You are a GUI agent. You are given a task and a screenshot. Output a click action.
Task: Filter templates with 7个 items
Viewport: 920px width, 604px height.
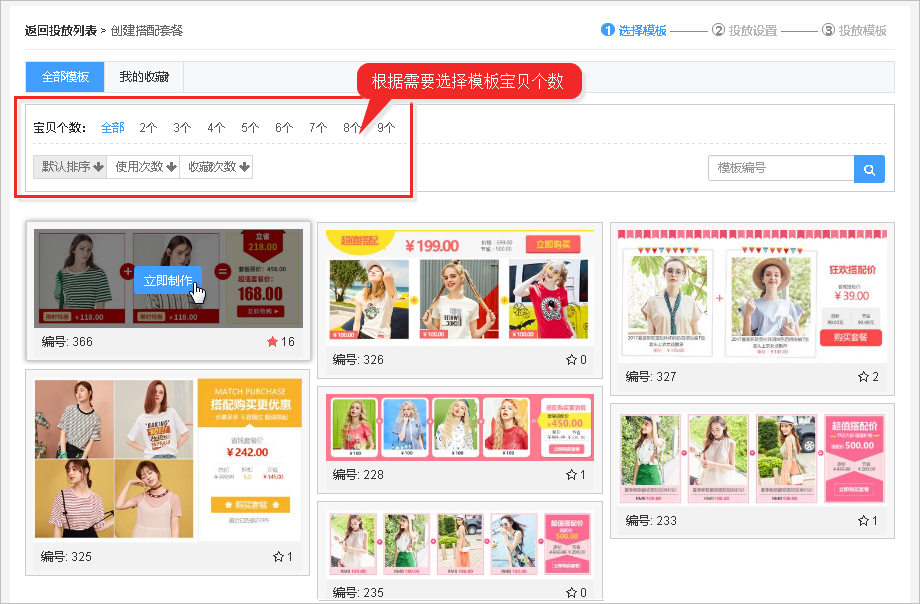318,127
